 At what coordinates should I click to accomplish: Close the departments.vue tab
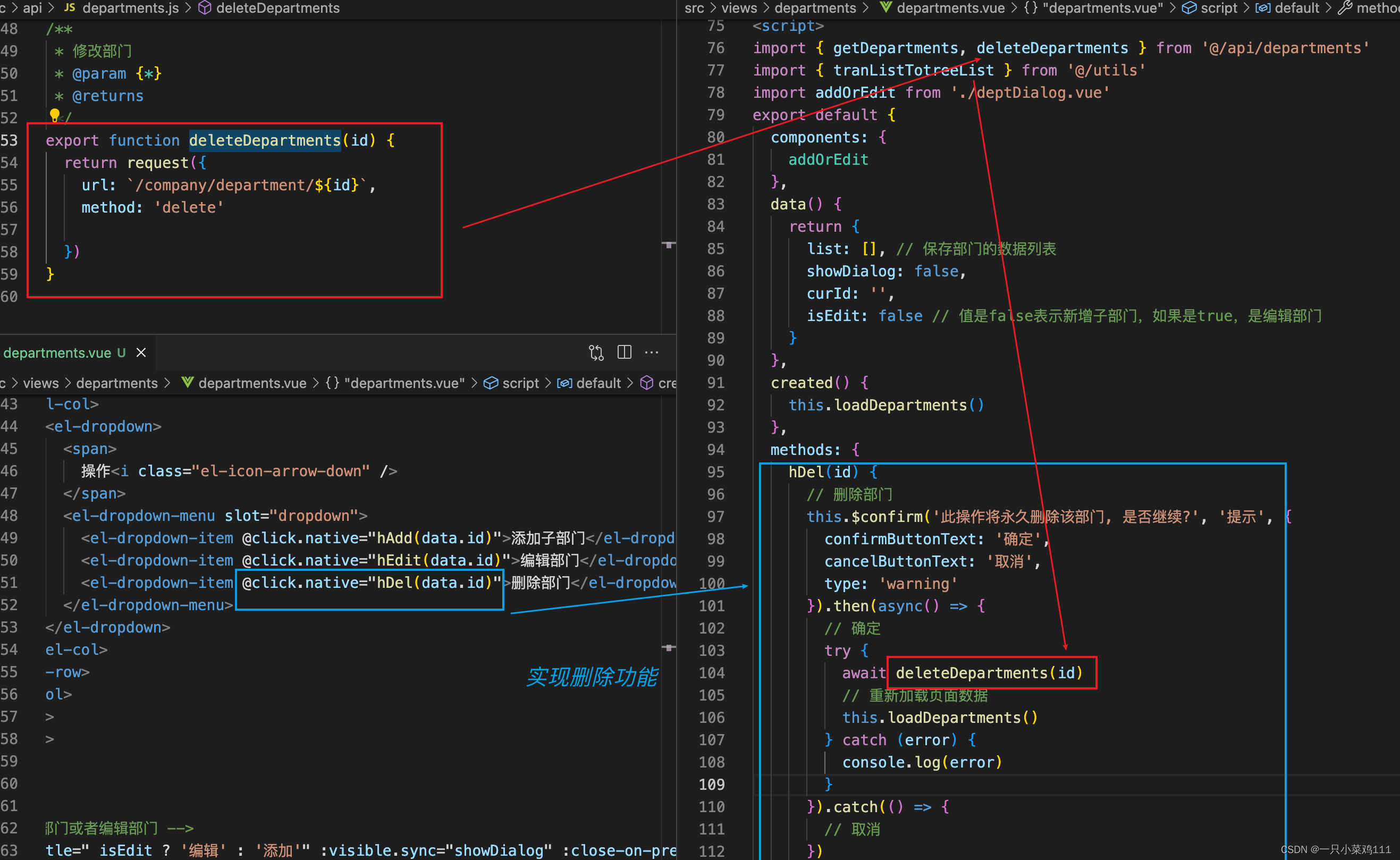pos(141,352)
